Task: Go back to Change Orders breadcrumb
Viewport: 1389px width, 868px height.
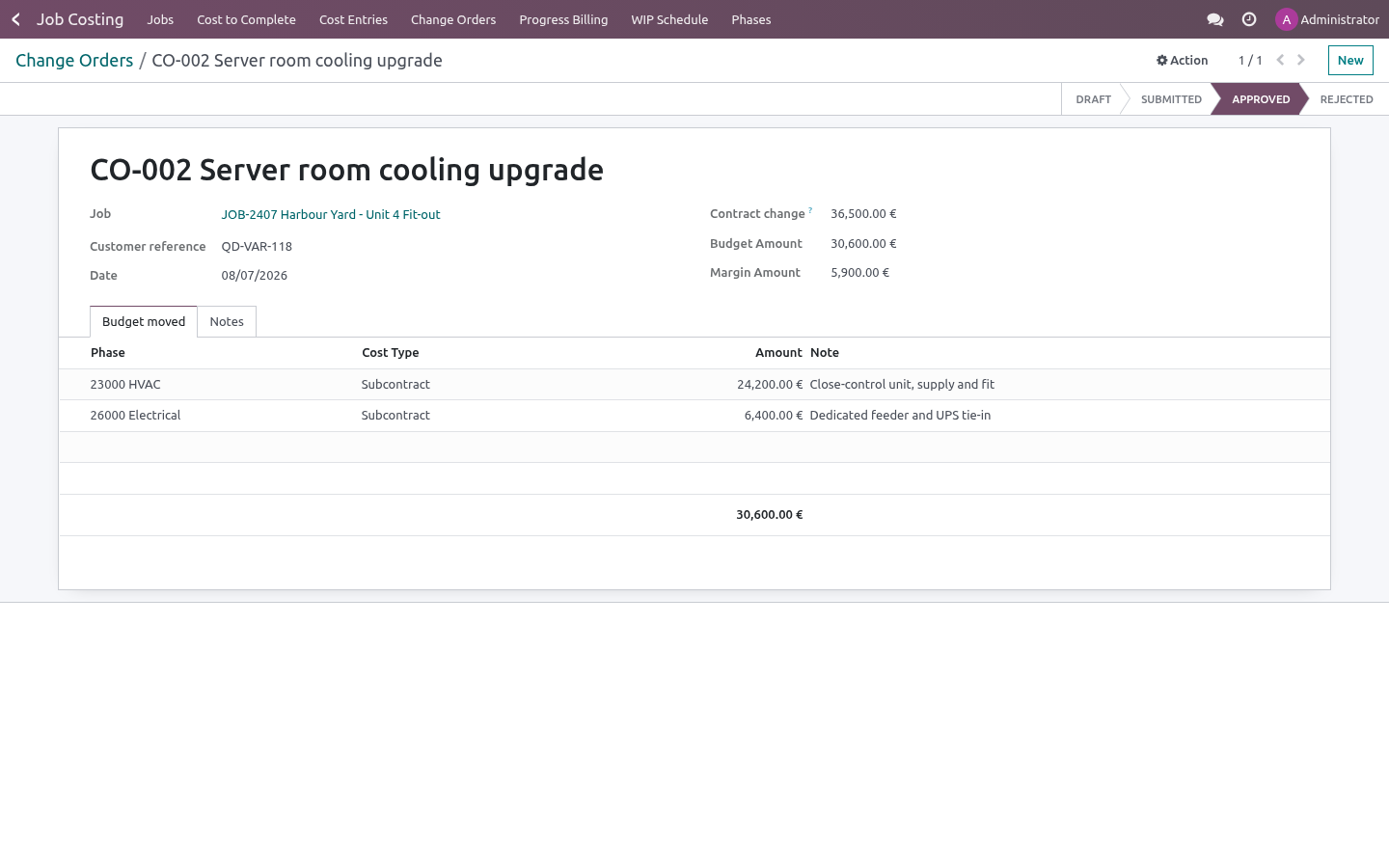Action: pyautogui.click(x=74, y=60)
